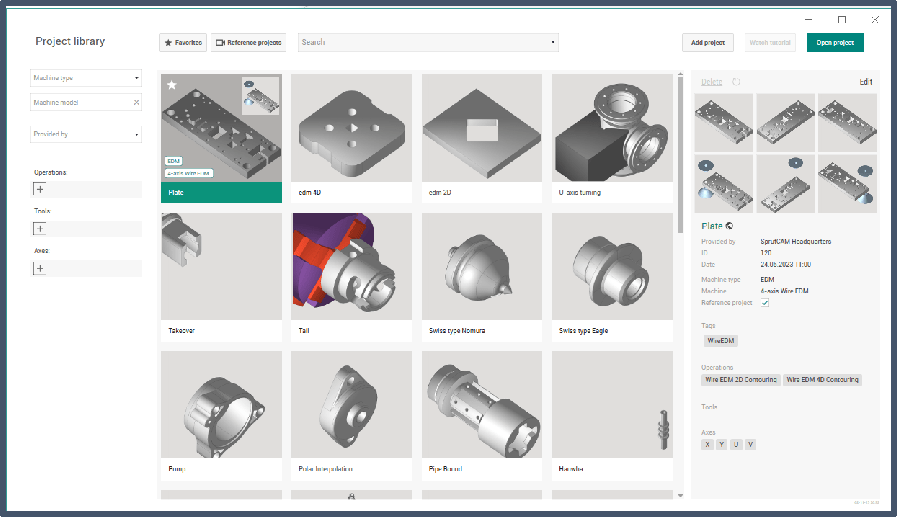Minimize the Project library window
This screenshot has height=518, width=898.
click(809, 19)
